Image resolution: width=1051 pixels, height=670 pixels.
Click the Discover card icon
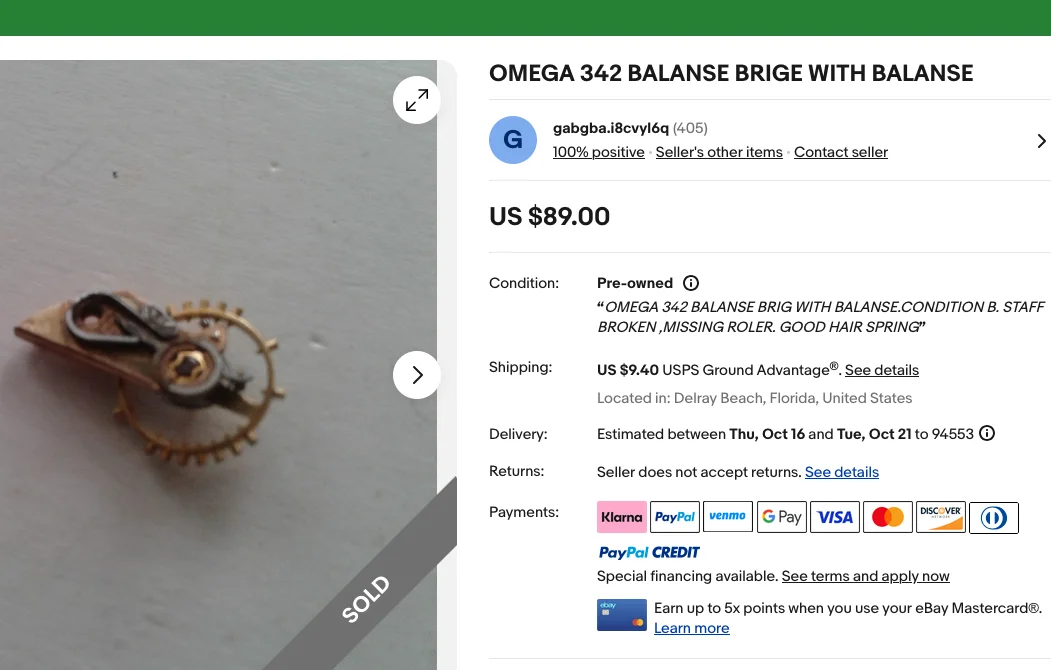tap(941, 517)
